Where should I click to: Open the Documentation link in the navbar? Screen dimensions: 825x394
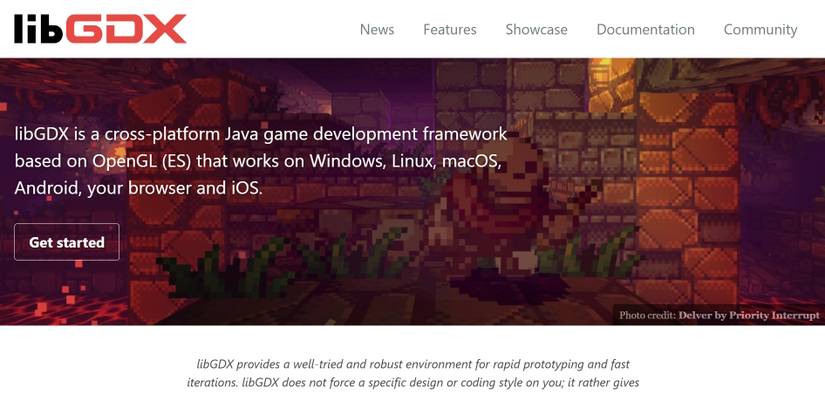(x=645, y=29)
